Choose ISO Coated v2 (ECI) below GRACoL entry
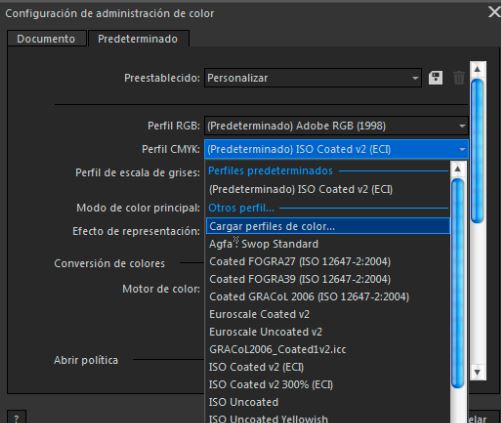The height and width of the screenshot is (423, 501). click(328, 367)
